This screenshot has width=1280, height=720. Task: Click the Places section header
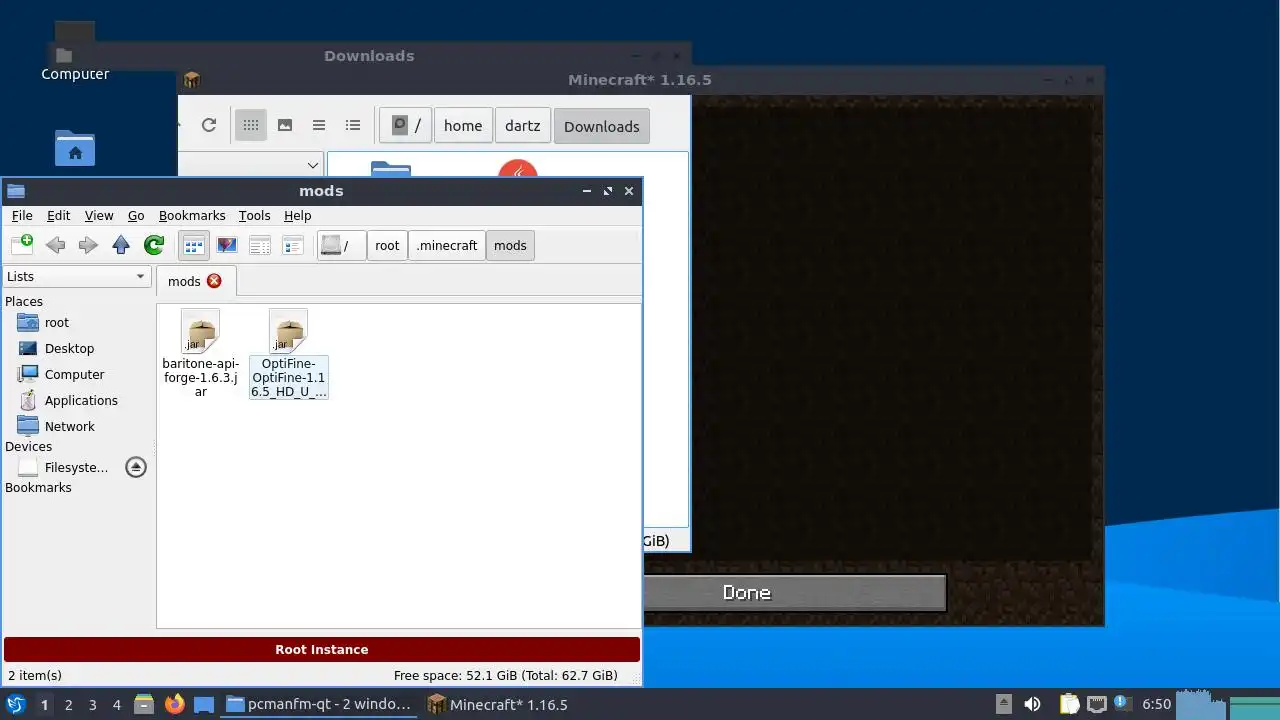24,301
